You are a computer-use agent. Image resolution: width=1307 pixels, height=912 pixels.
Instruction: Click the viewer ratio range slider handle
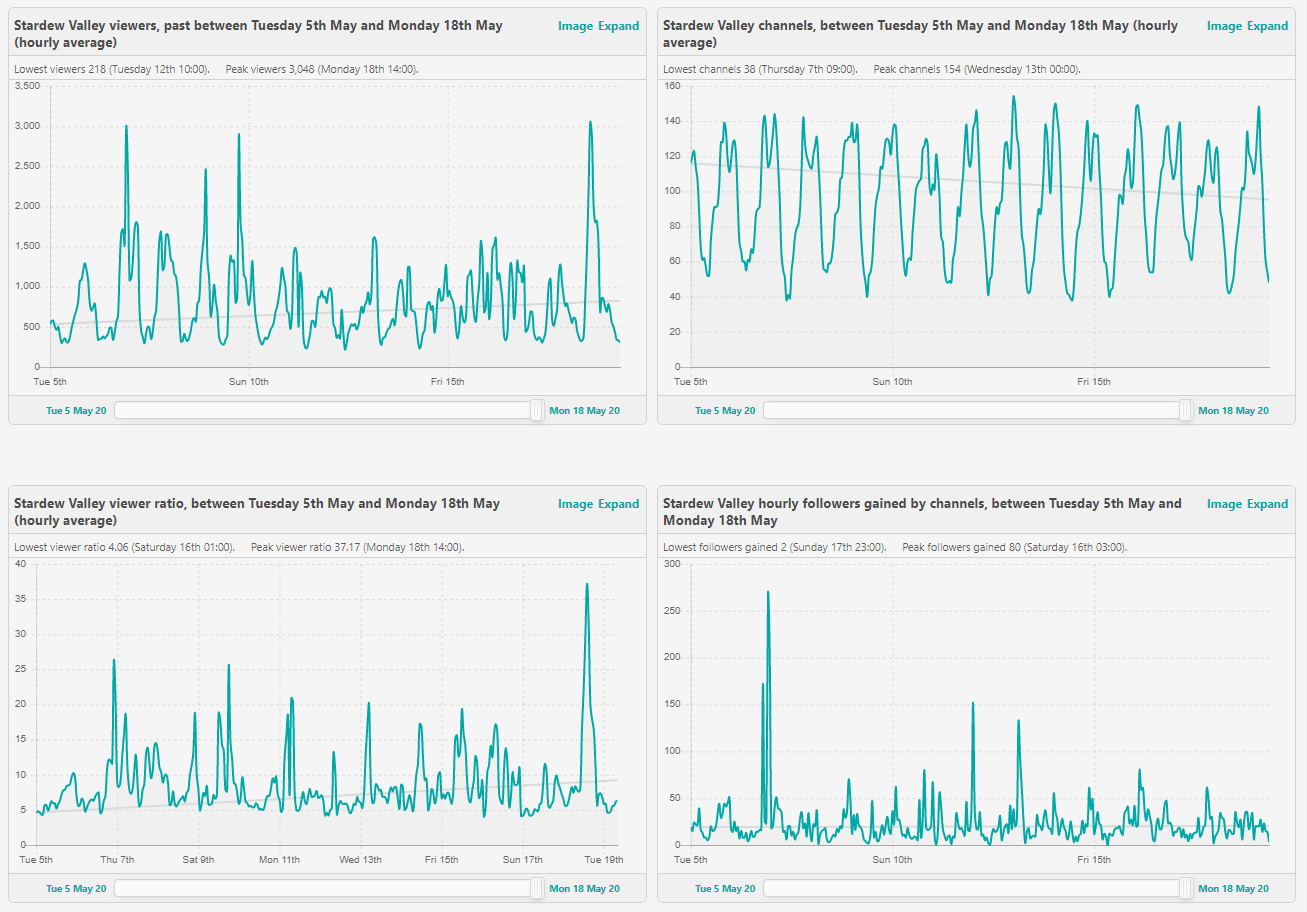pos(537,888)
